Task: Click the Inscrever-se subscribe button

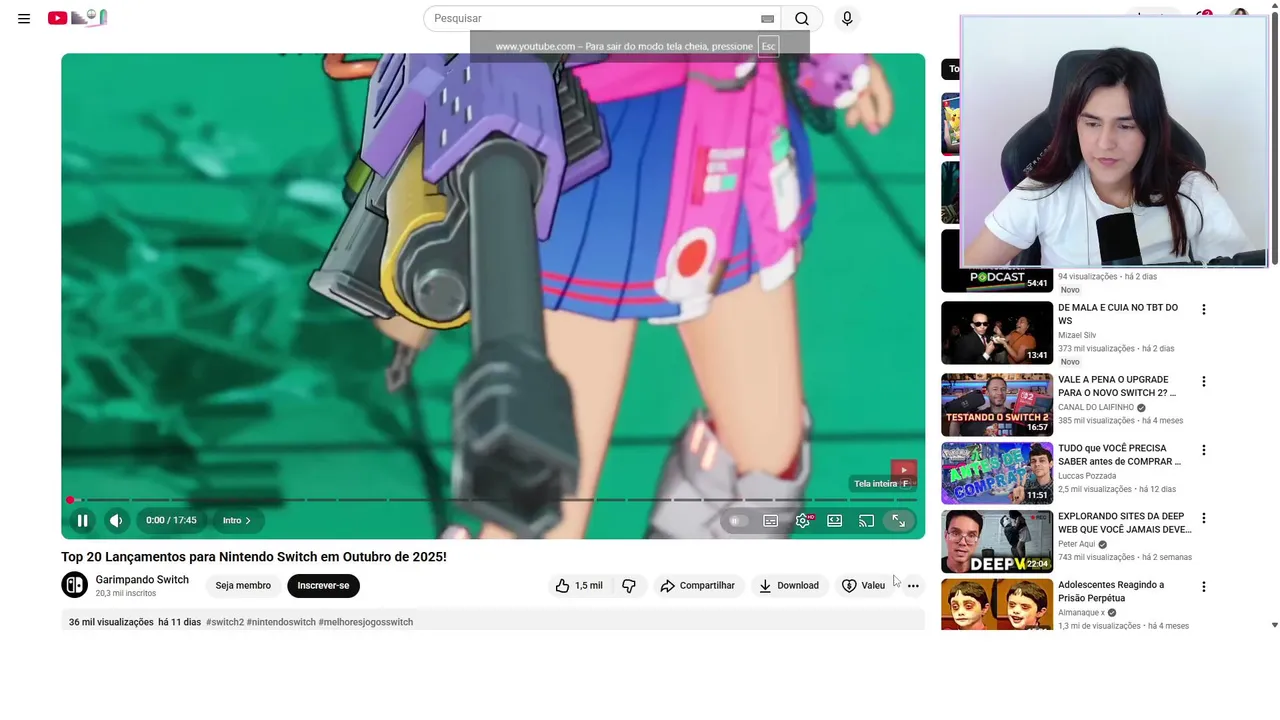Action: coord(323,585)
